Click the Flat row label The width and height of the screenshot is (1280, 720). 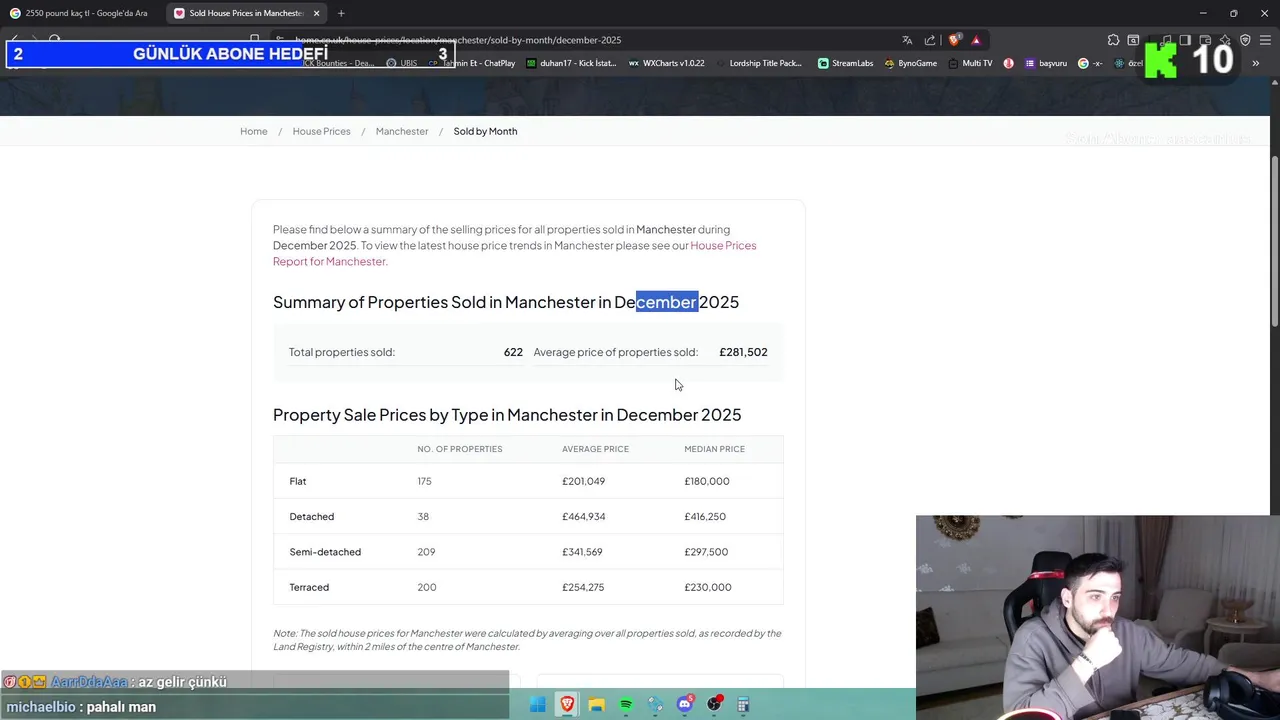[x=298, y=481]
